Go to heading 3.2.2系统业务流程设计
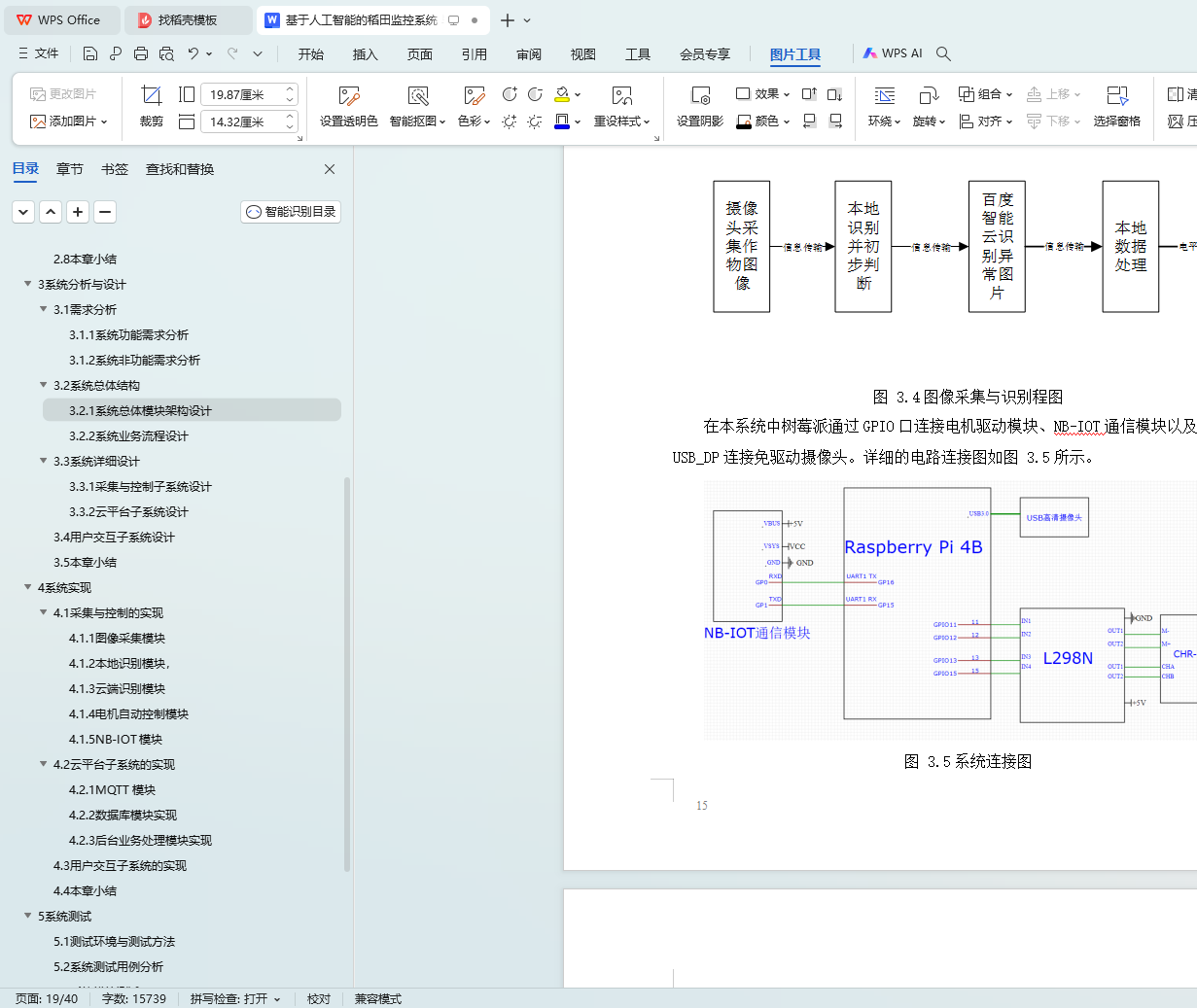 pos(128,435)
